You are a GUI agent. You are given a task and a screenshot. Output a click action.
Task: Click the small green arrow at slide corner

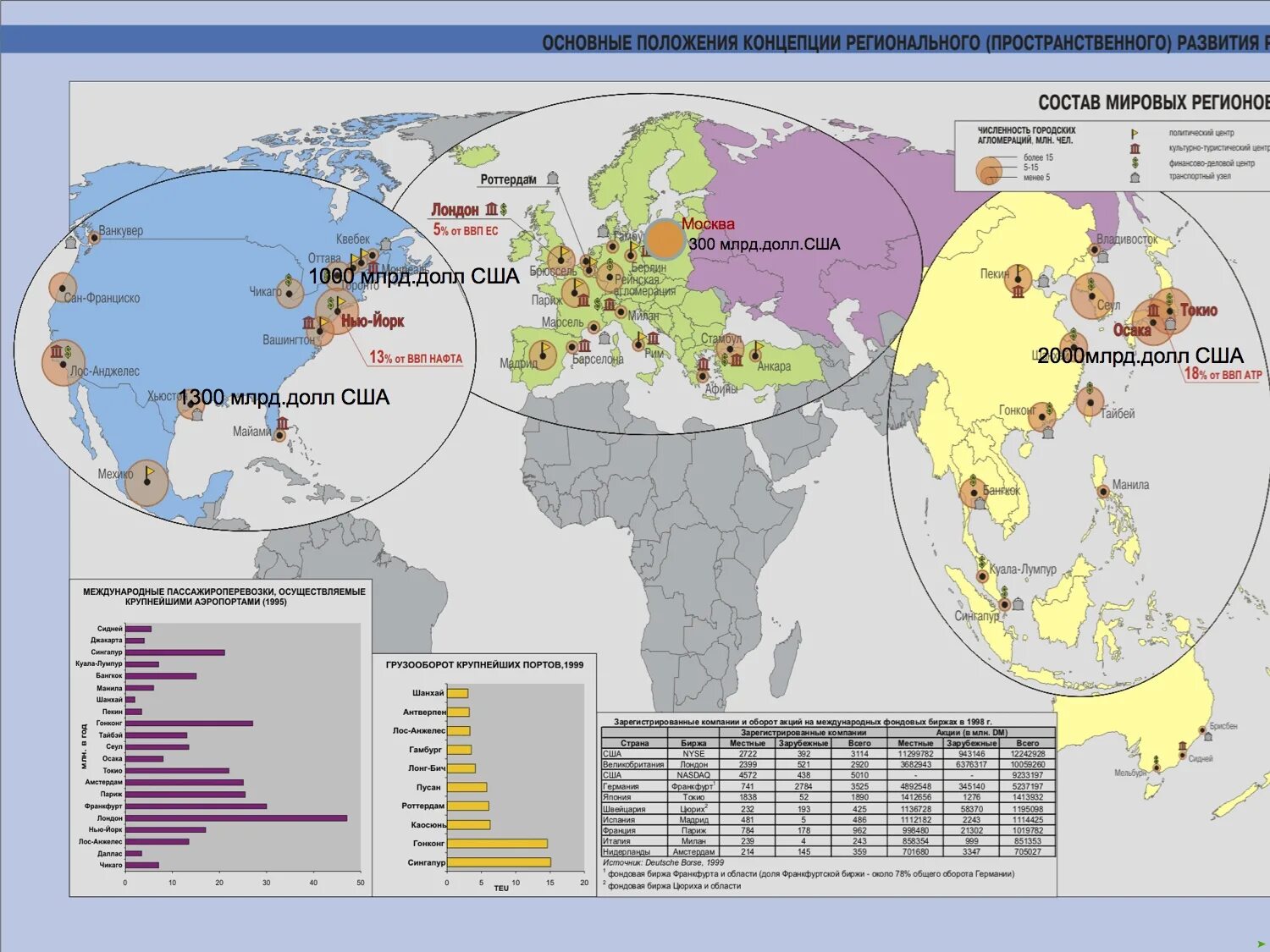[1261, 944]
